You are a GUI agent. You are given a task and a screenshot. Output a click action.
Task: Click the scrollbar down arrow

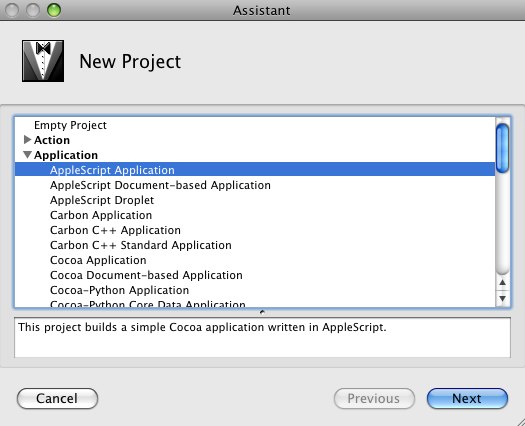[502, 298]
